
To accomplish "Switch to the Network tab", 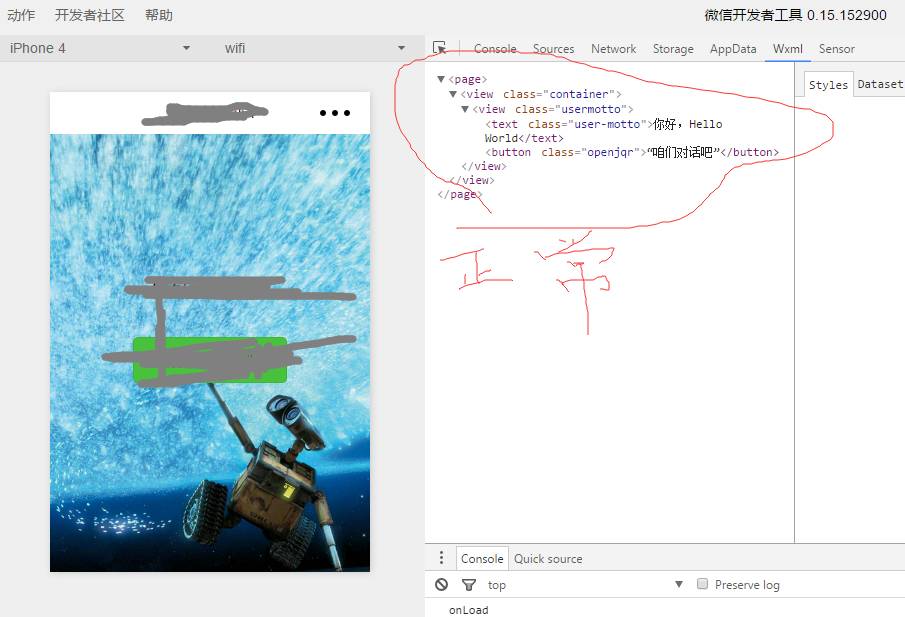I will pos(614,49).
